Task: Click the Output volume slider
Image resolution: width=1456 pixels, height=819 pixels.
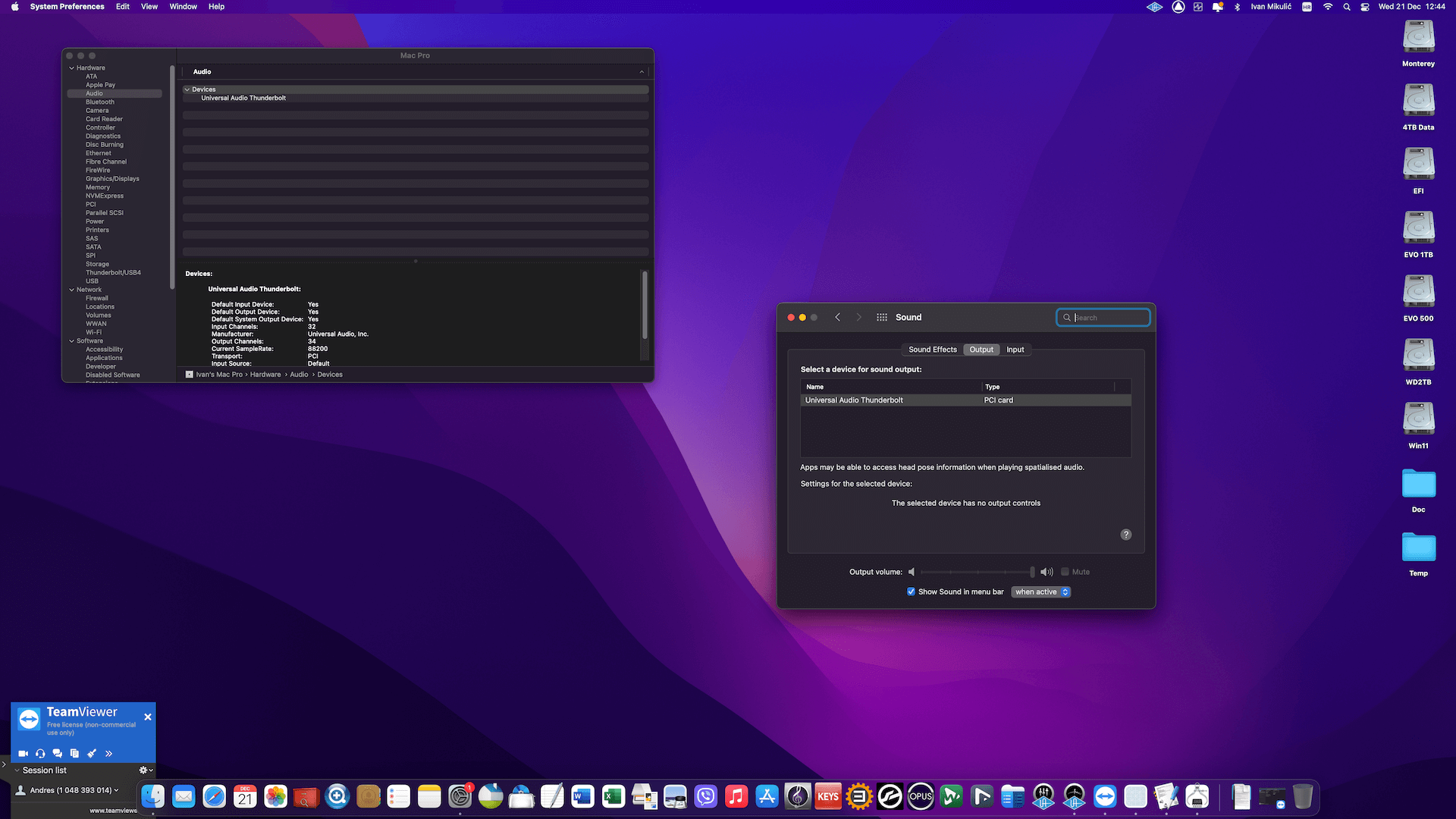Action: [977, 572]
